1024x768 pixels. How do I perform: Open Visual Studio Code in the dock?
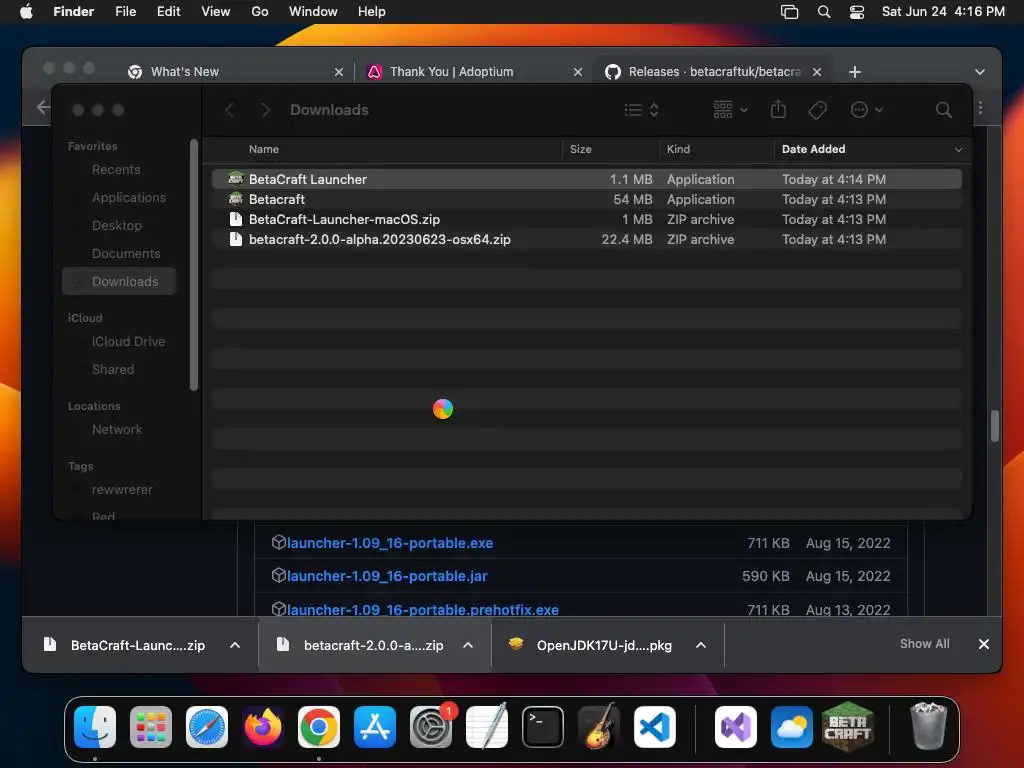click(654, 727)
